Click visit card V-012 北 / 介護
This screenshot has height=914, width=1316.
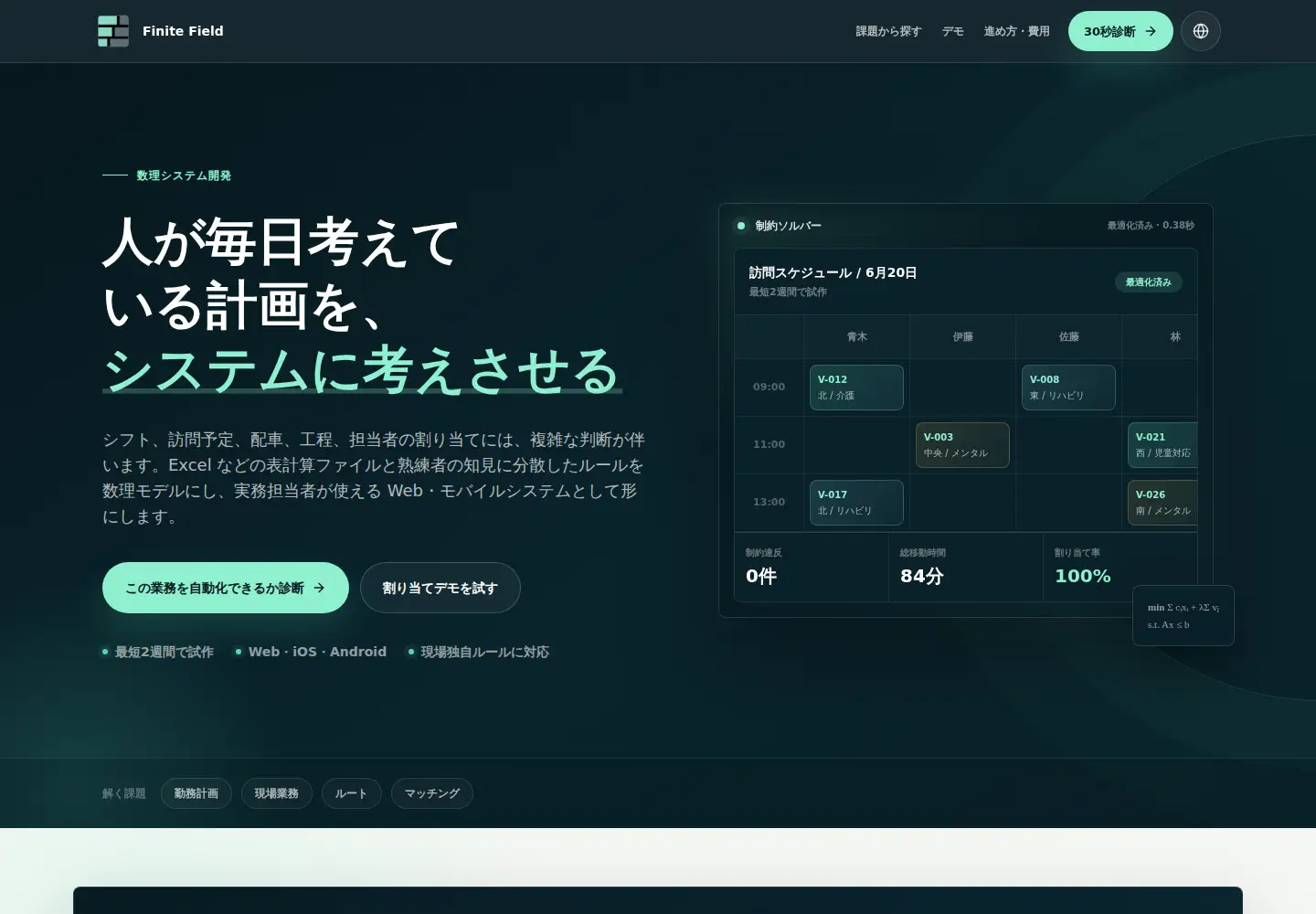[856, 388]
